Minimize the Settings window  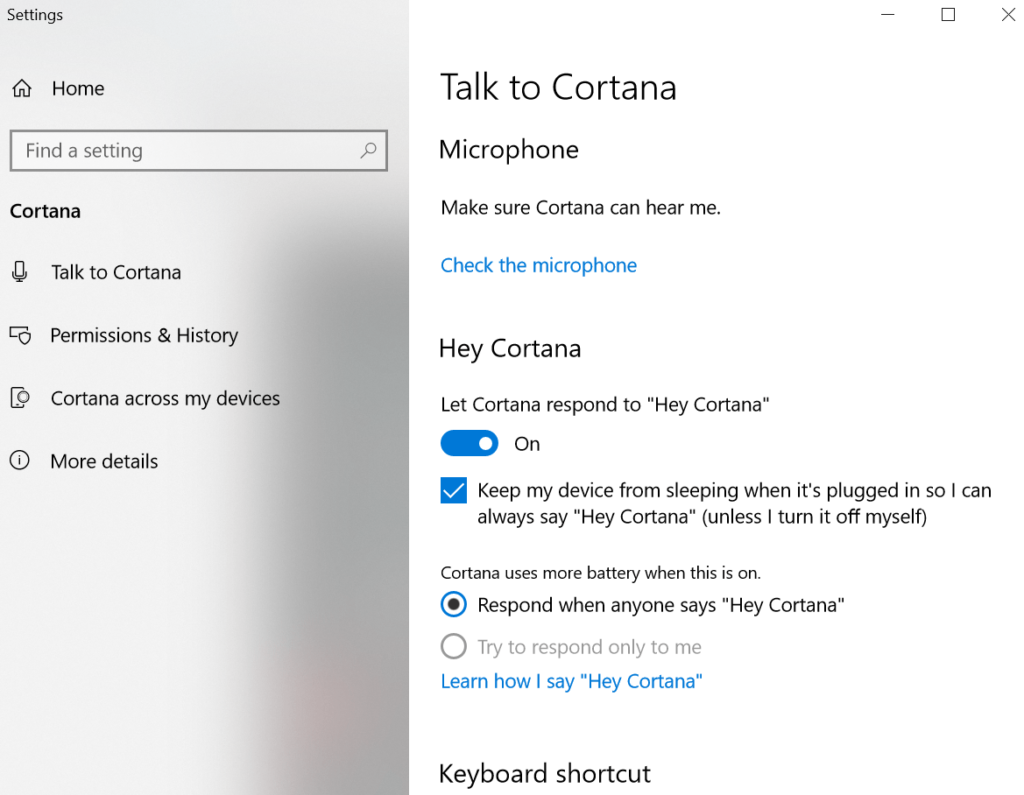pos(888,15)
